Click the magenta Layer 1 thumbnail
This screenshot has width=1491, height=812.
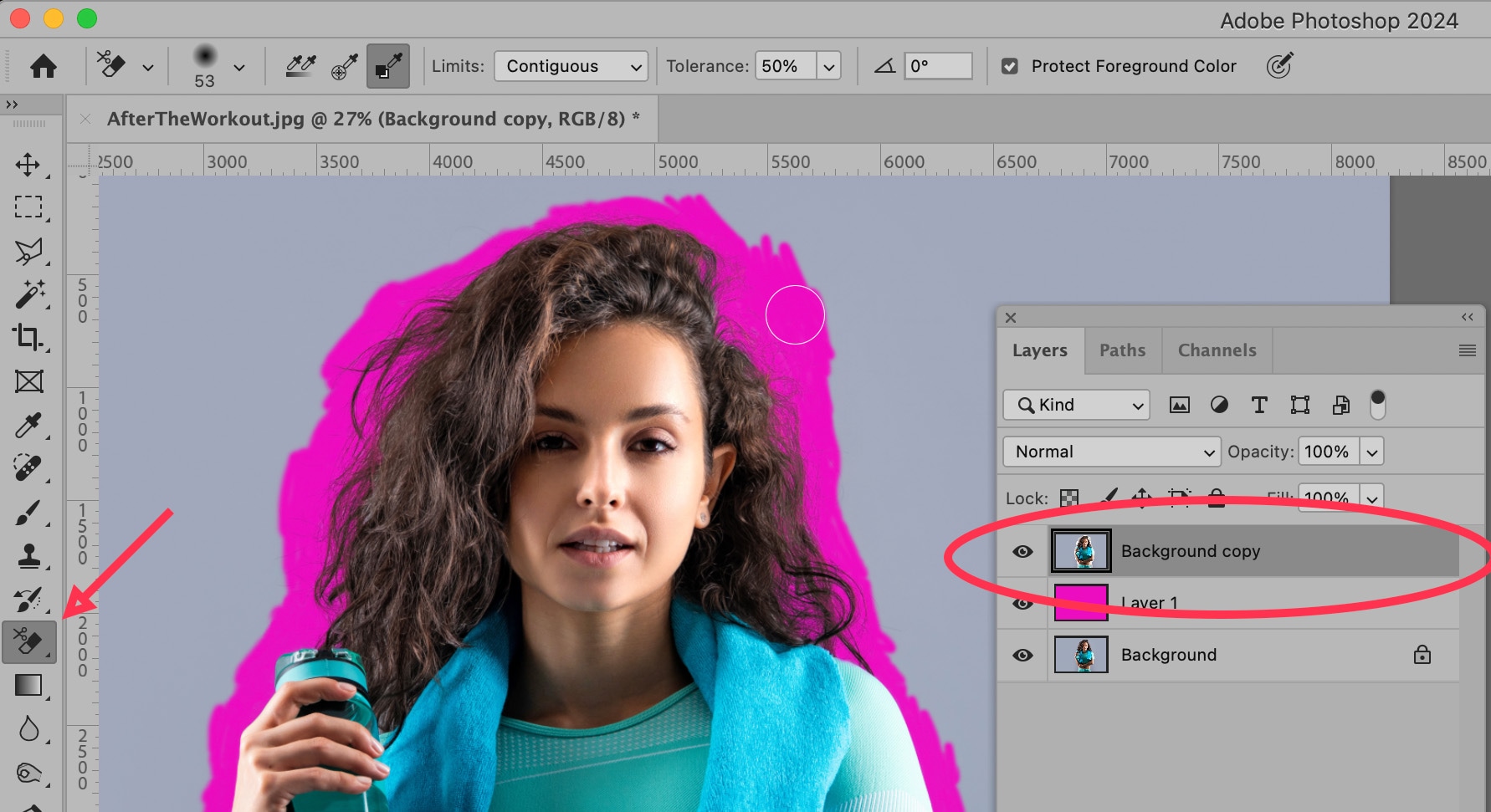tap(1081, 603)
